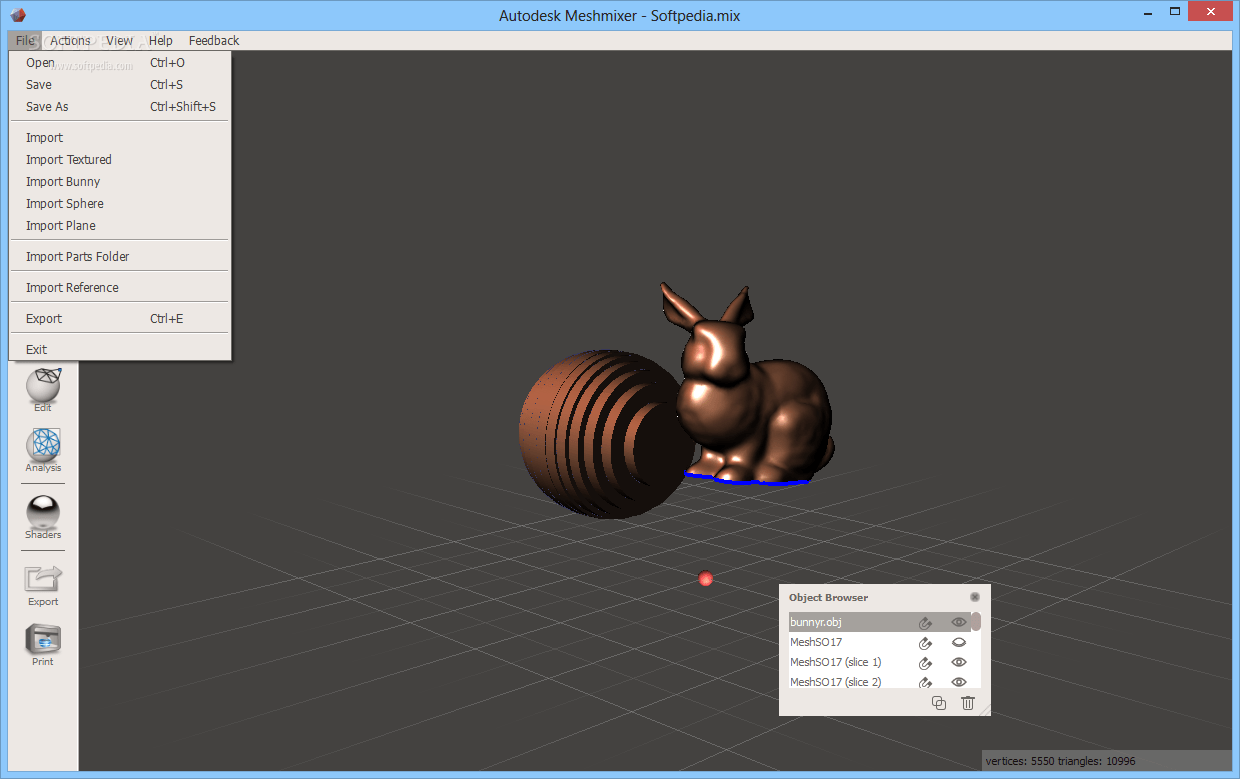Choose Import Reference menu entry
Image resolution: width=1240 pixels, height=779 pixels.
(x=120, y=288)
